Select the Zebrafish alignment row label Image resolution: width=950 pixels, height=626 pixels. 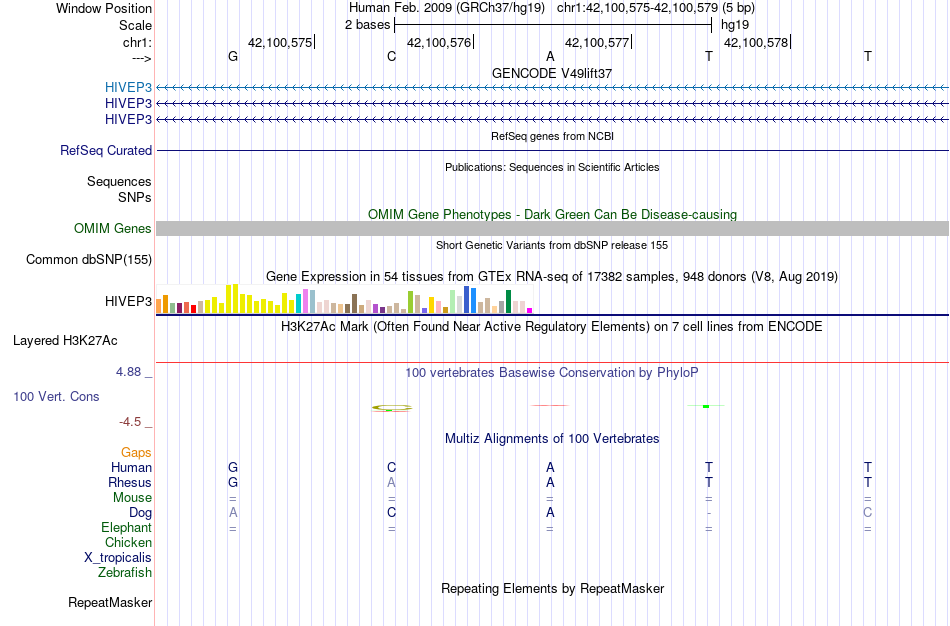[x=125, y=572]
